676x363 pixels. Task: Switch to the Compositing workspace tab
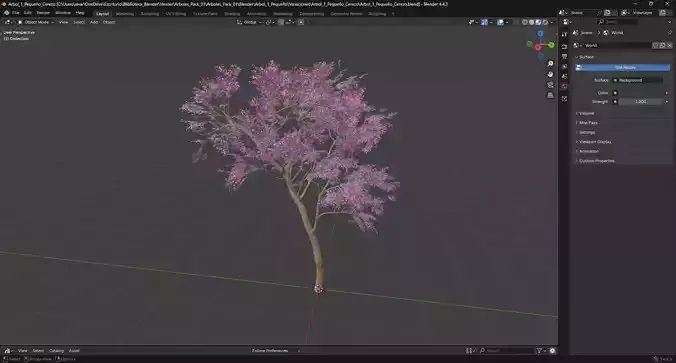point(312,14)
